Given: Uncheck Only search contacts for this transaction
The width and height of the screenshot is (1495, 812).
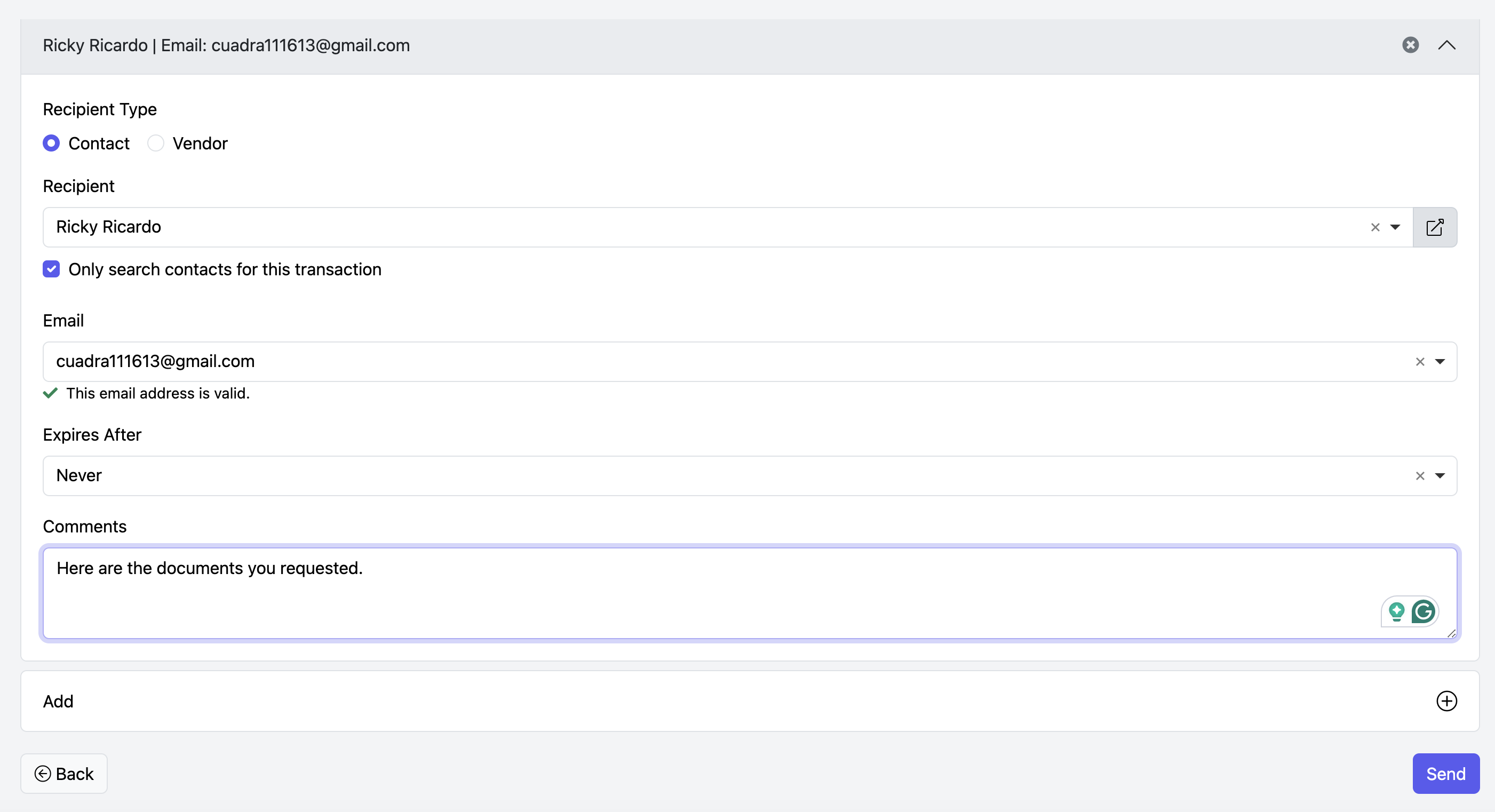Looking at the screenshot, I should [x=51, y=269].
